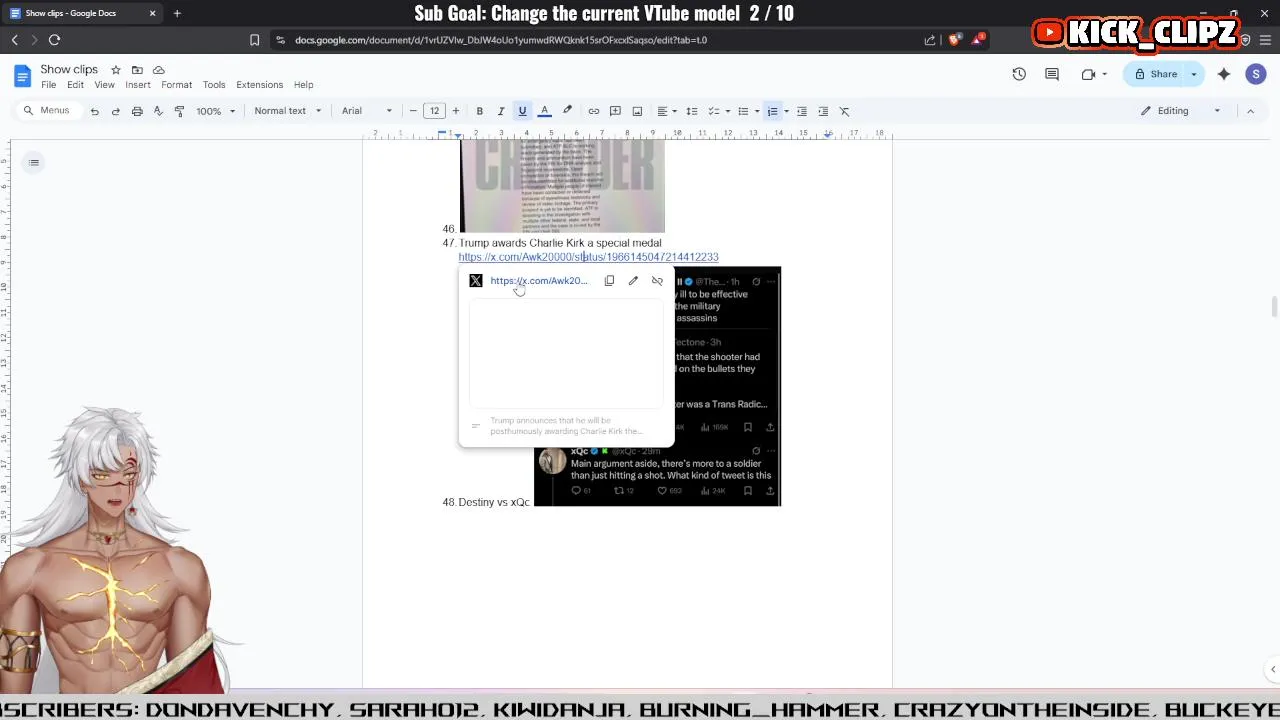Open the Insert menu

tap(138, 85)
